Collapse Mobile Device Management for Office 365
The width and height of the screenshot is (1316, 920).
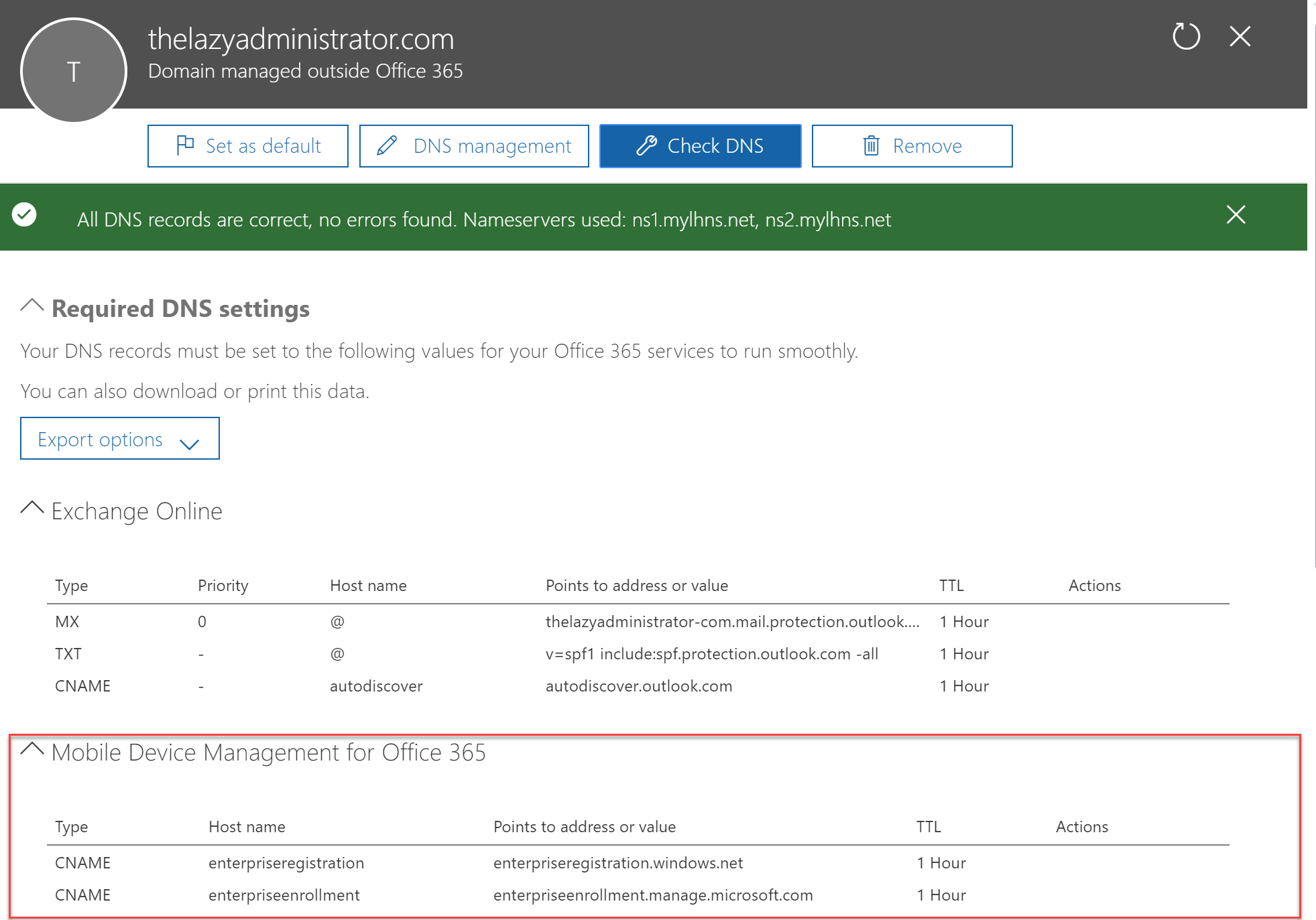point(32,750)
